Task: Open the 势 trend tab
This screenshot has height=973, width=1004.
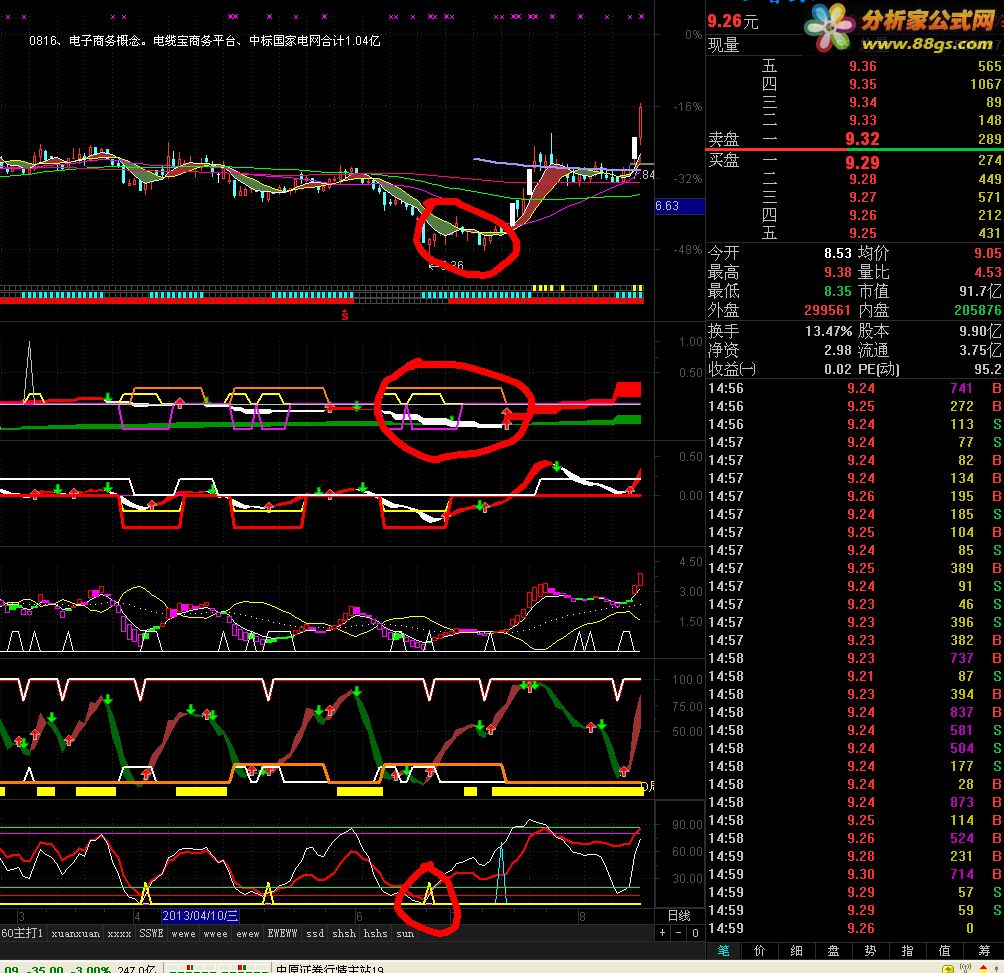Action: [870, 951]
